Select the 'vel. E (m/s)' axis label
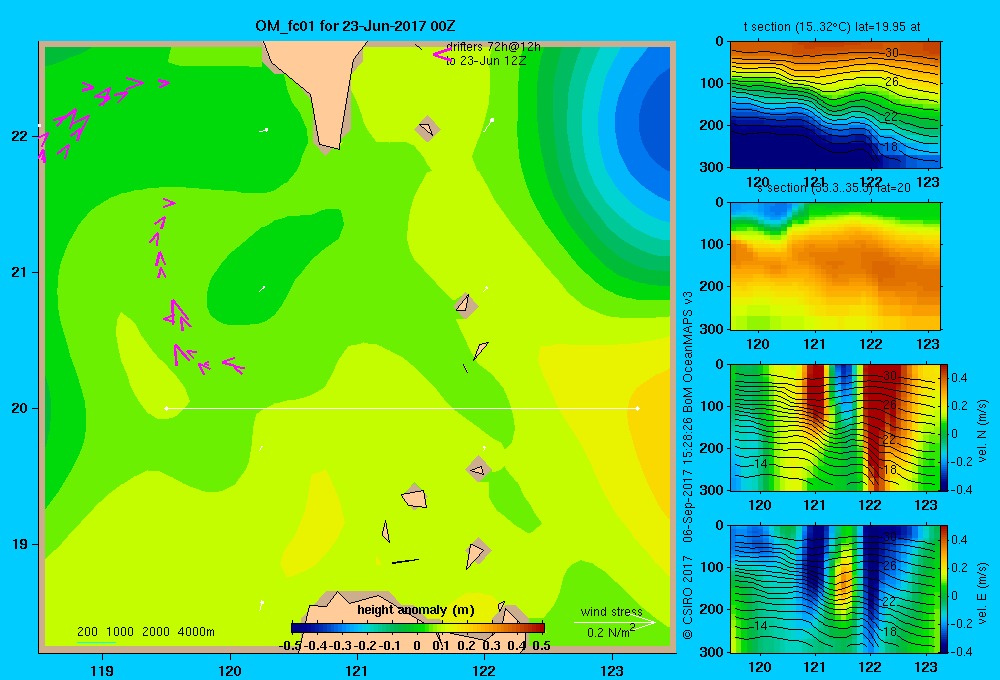Image resolution: width=1000 pixels, height=680 pixels. [982, 593]
